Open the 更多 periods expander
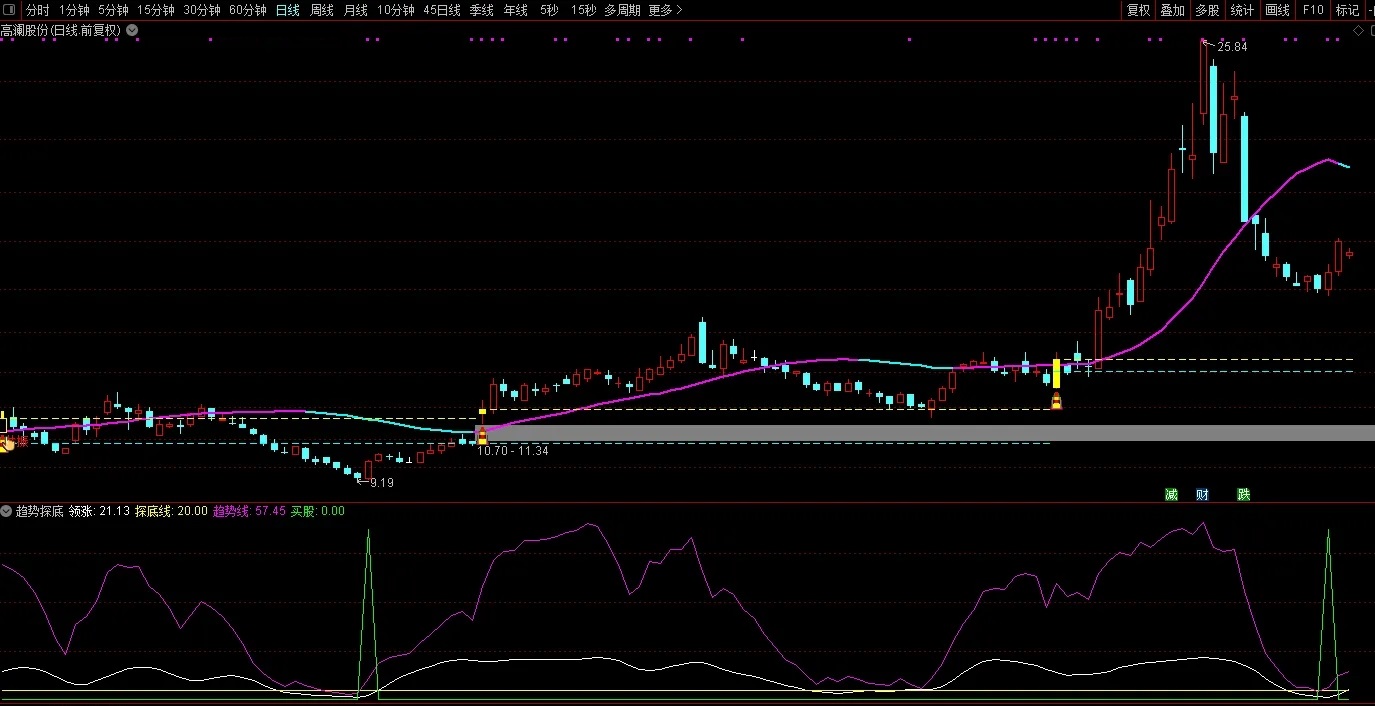Image resolution: width=1375 pixels, height=706 pixels. tap(665, 10)
